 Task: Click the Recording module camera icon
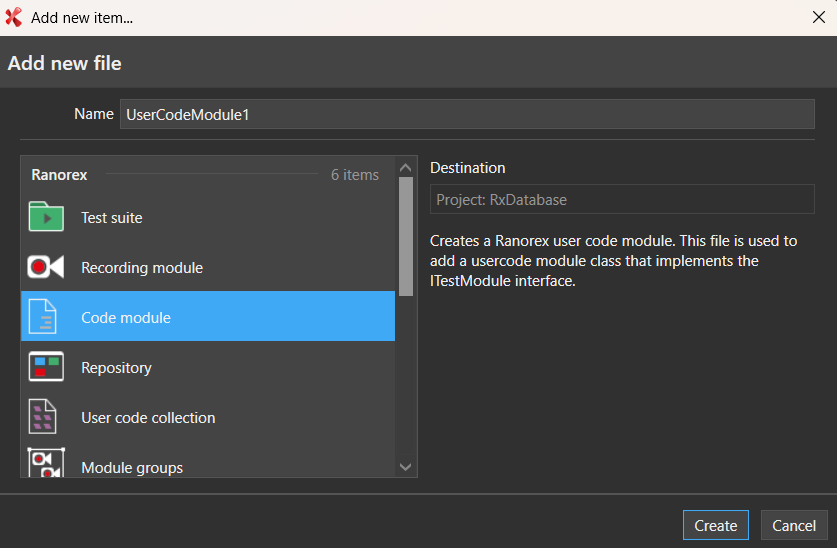pyautogui.click(x=46, y=267)
